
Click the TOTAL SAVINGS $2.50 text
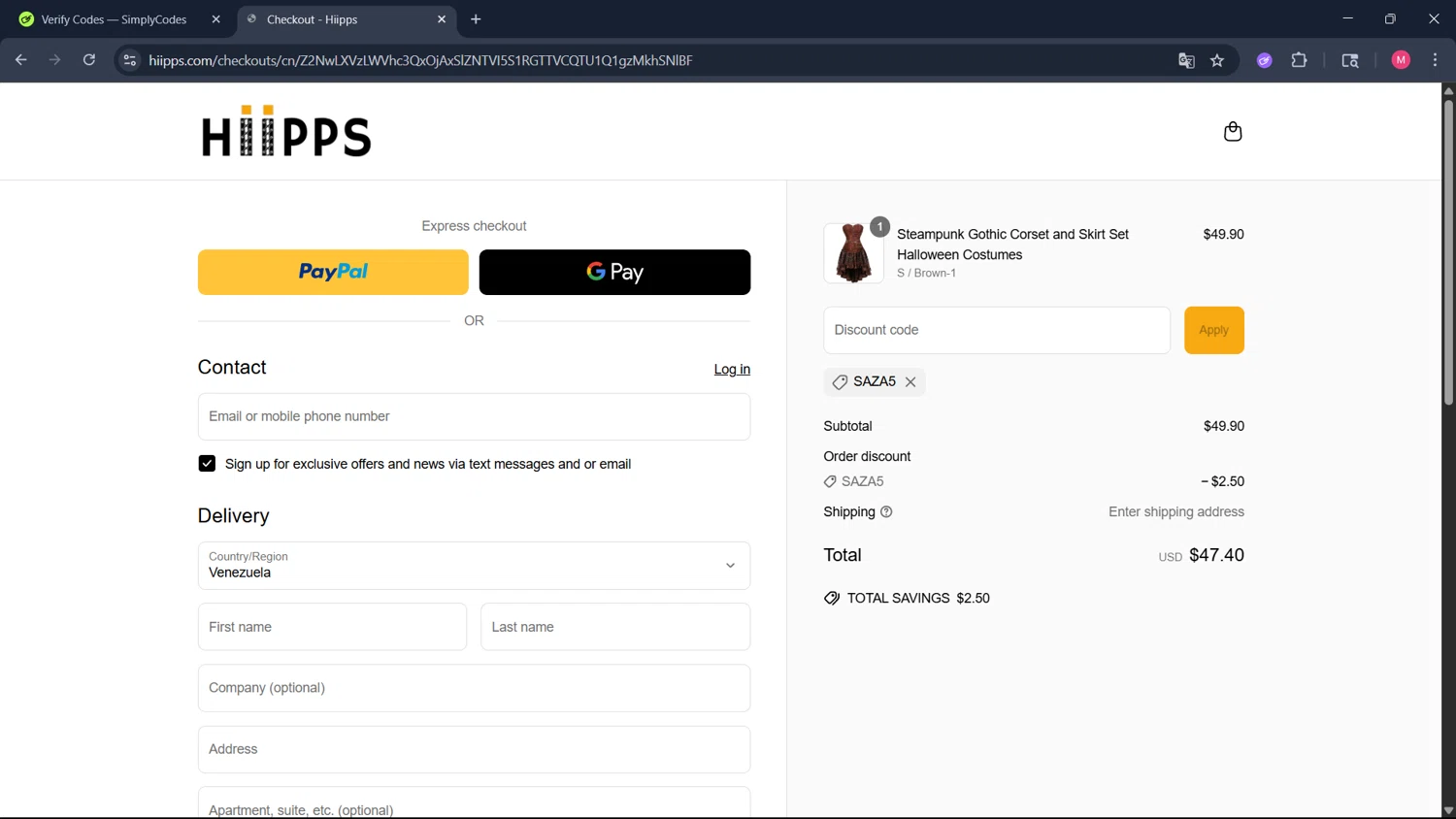click(x=918, y=599)
